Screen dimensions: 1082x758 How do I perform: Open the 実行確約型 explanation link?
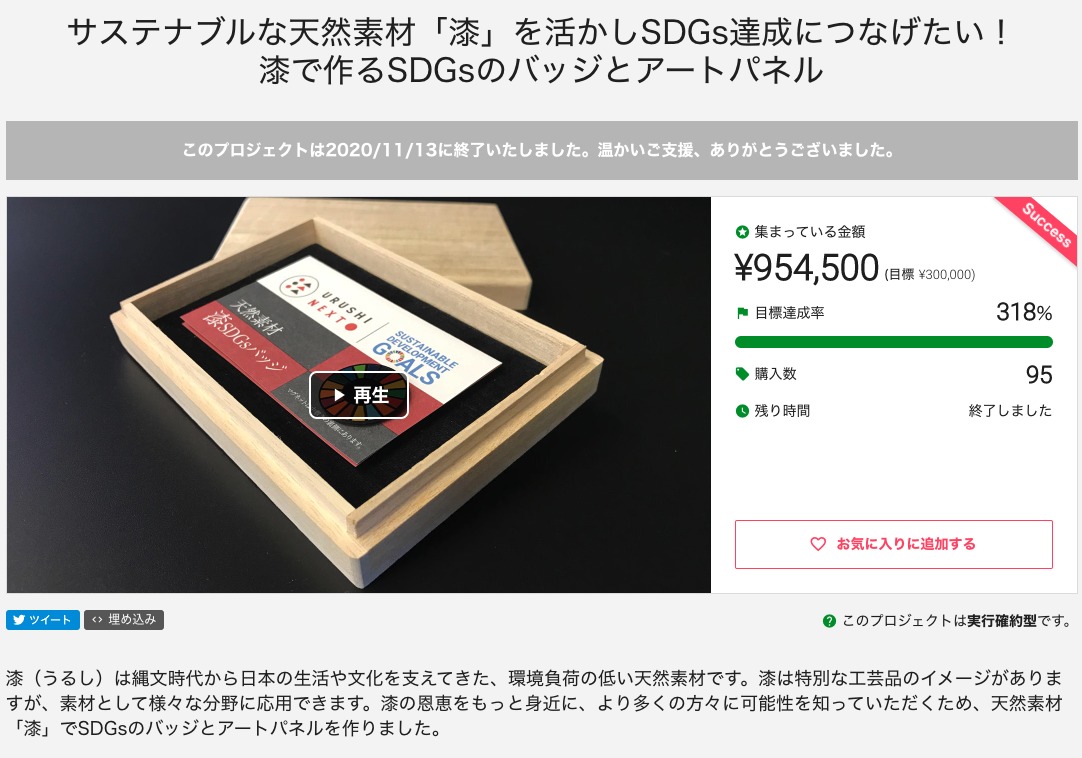pos(1001,621)
